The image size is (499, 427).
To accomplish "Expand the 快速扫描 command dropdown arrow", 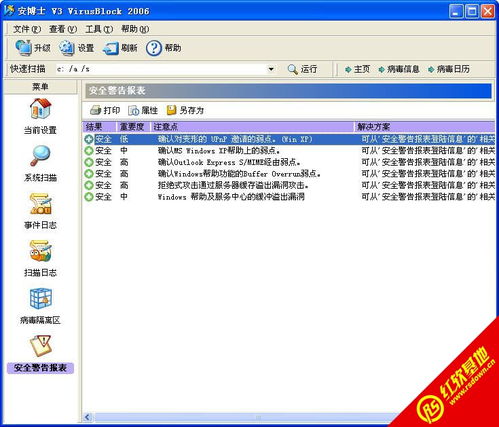I will coord(271,69).
